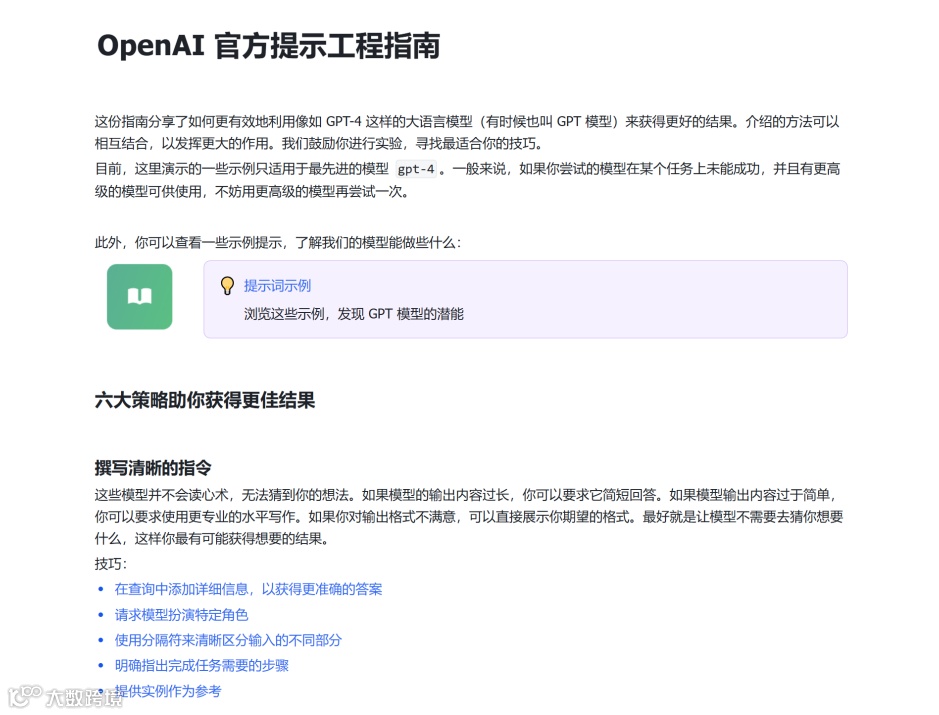Click text 浏览这些示例，发现 GPT 模型的潜能
Screen dimensions: 939x715
tap(354, 314)
